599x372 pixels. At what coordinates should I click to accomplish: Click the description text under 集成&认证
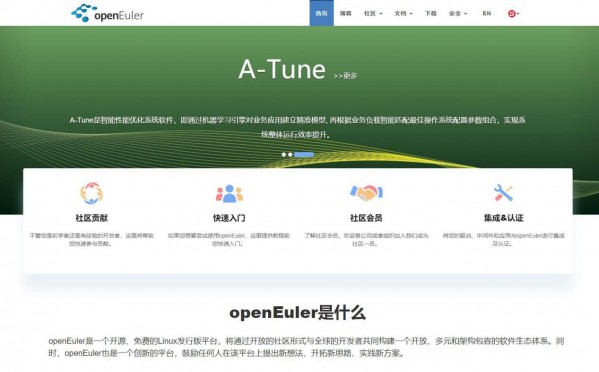(x=503, y=239)
